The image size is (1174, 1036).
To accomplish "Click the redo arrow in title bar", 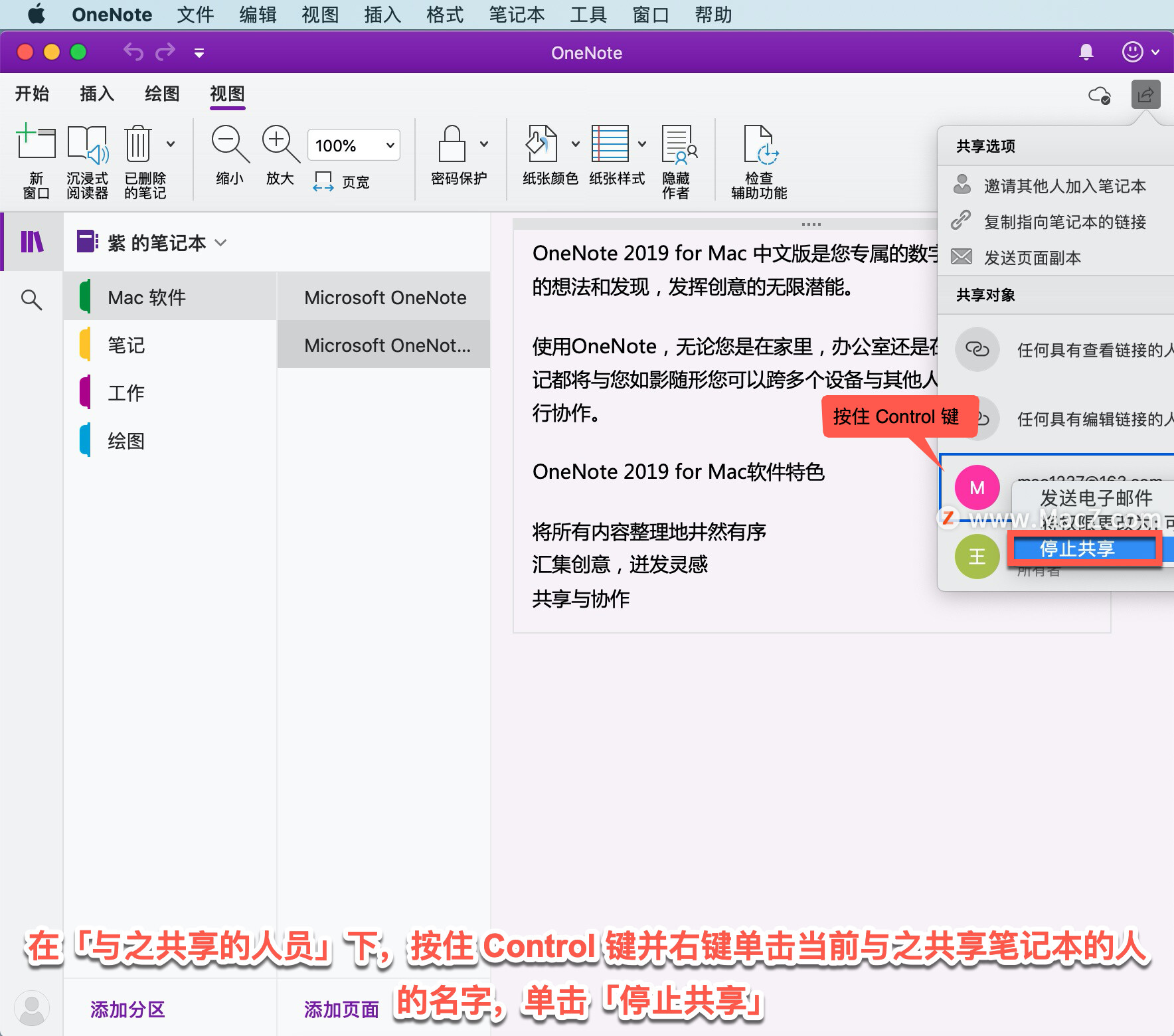I will pos(165,52).
